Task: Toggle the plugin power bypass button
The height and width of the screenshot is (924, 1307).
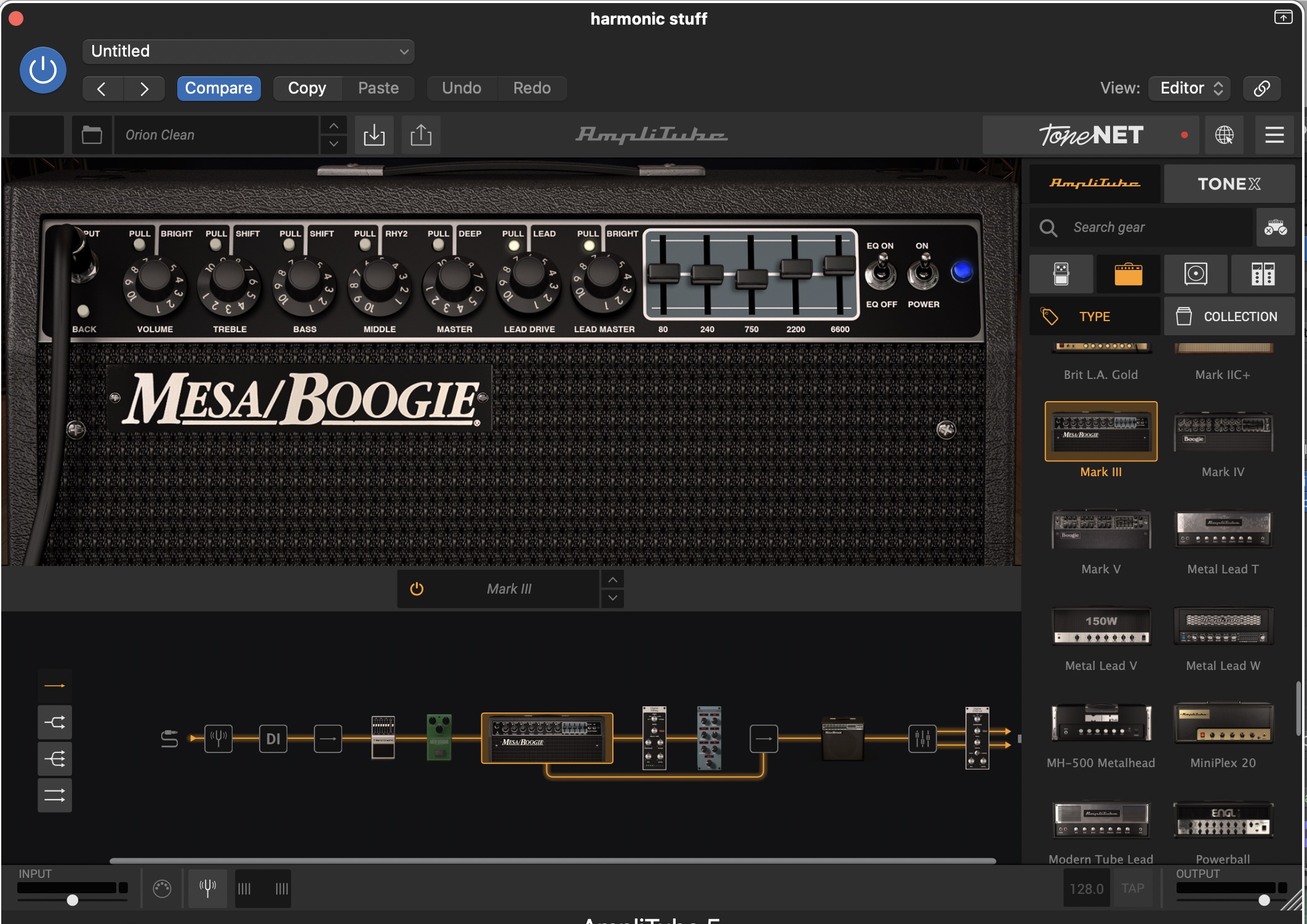Action: (43, 70)
